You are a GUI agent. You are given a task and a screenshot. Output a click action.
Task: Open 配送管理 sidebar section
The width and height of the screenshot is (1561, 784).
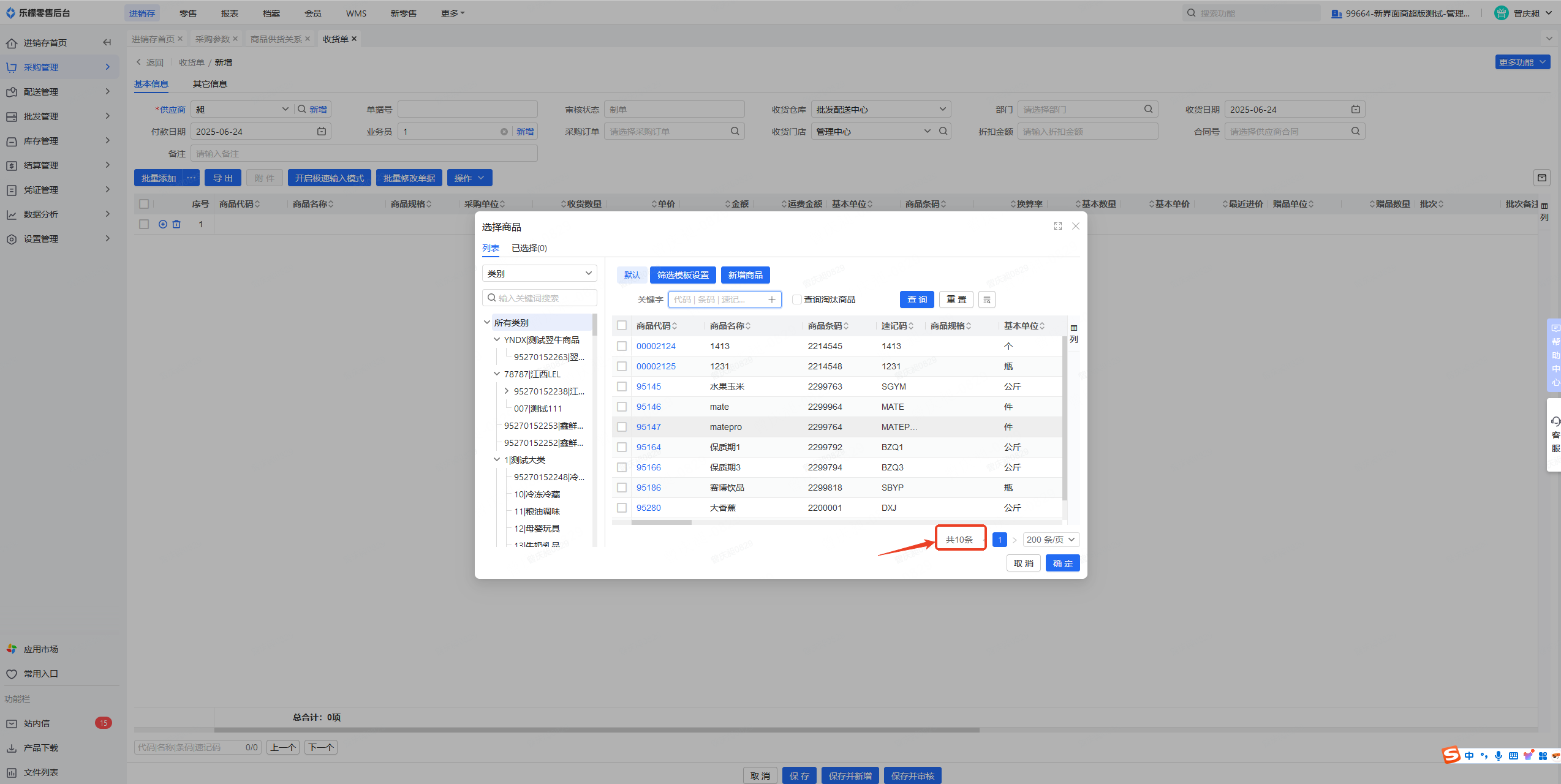[x=59, y=91]
